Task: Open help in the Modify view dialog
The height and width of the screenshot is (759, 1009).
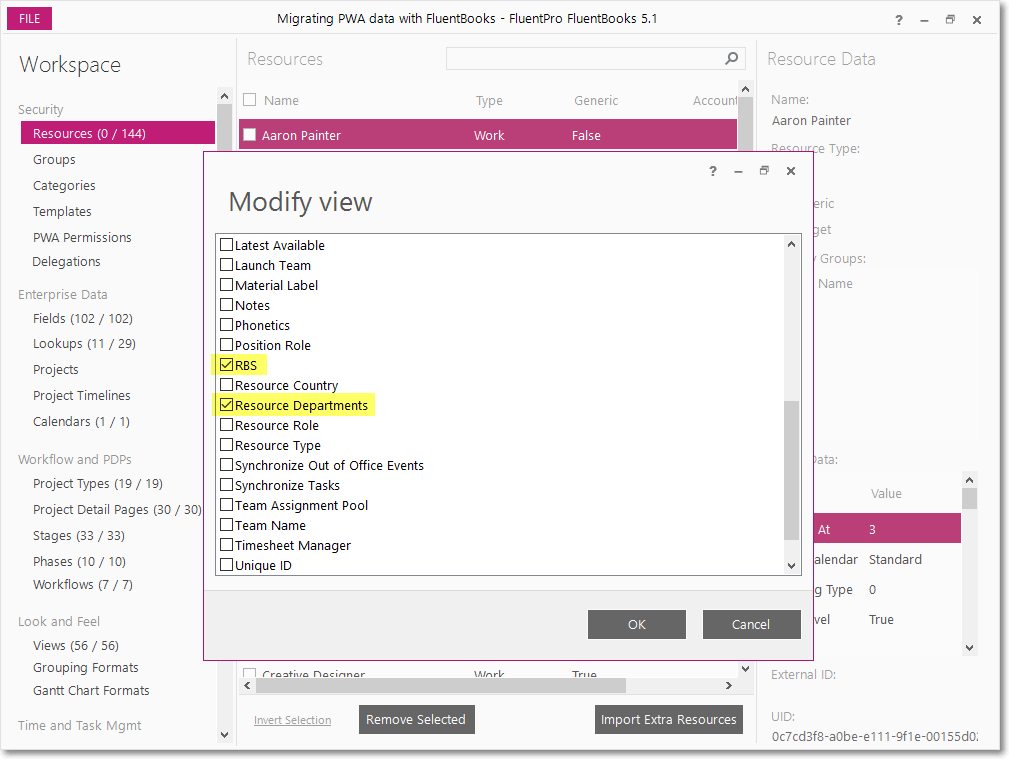Action: pos(712,171)
